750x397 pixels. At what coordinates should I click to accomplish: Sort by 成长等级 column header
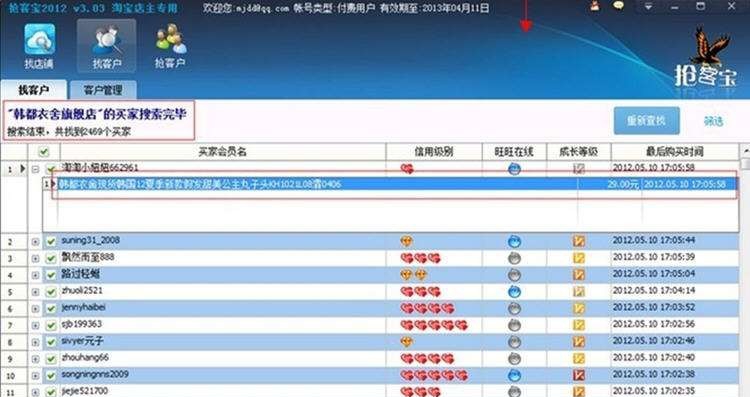pos(579,152)
